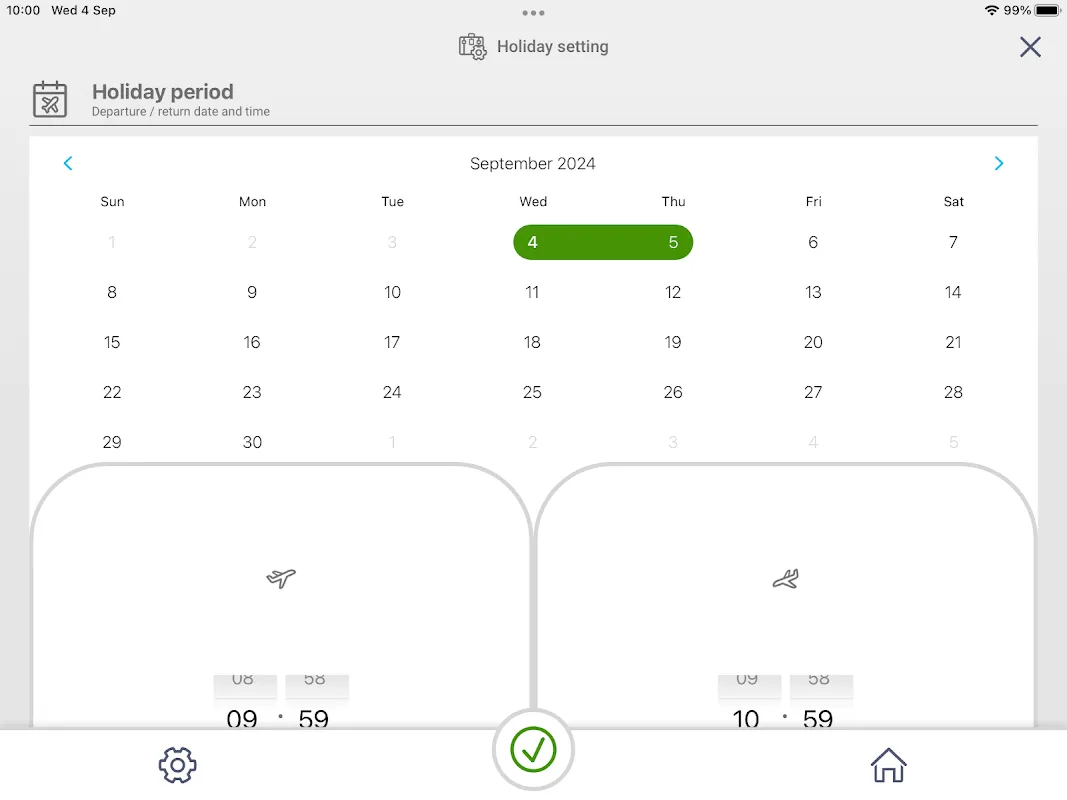The image size is (1067, 800).
Task: Close the Holiday setting screen
Action: 1030,47
